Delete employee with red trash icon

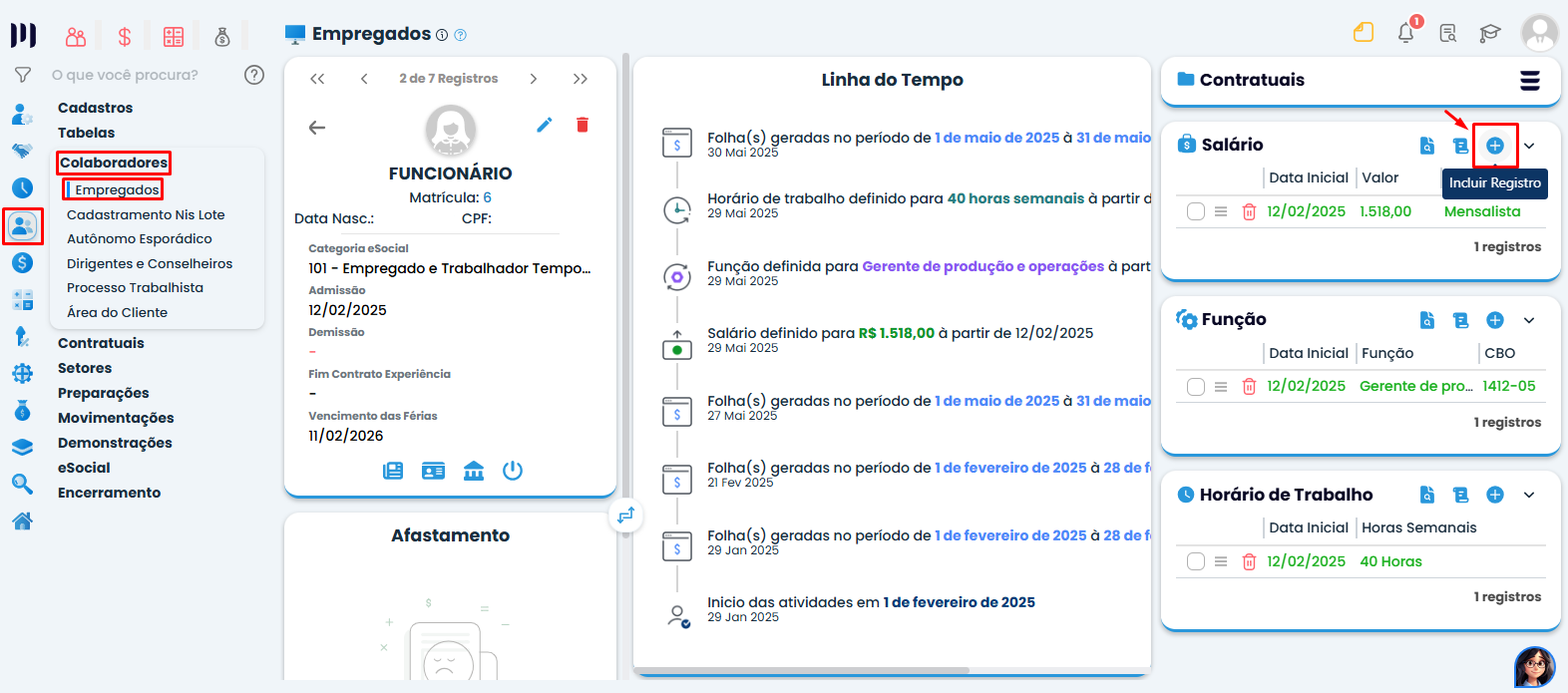(583, 125)
